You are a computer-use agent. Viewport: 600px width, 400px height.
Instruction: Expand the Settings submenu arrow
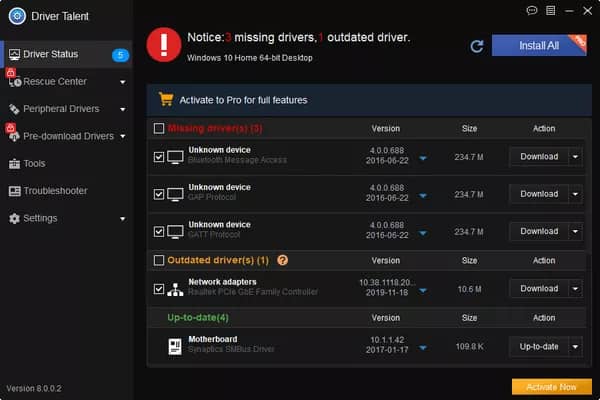click(x=122, y=219)
